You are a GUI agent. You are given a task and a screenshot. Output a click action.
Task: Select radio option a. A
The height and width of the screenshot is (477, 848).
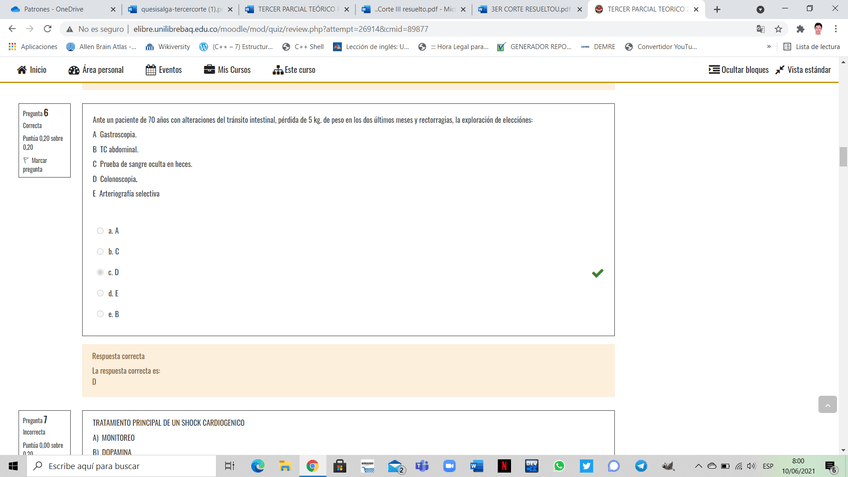[x=100, y=231]
